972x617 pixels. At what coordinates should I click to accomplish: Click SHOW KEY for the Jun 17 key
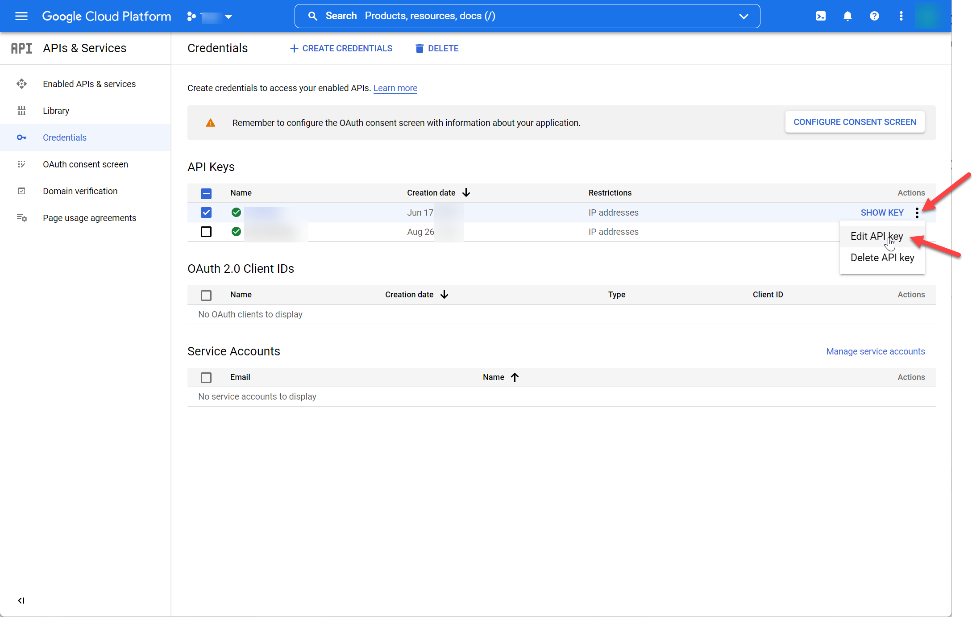pyautogui.click(x=882, y=213)
